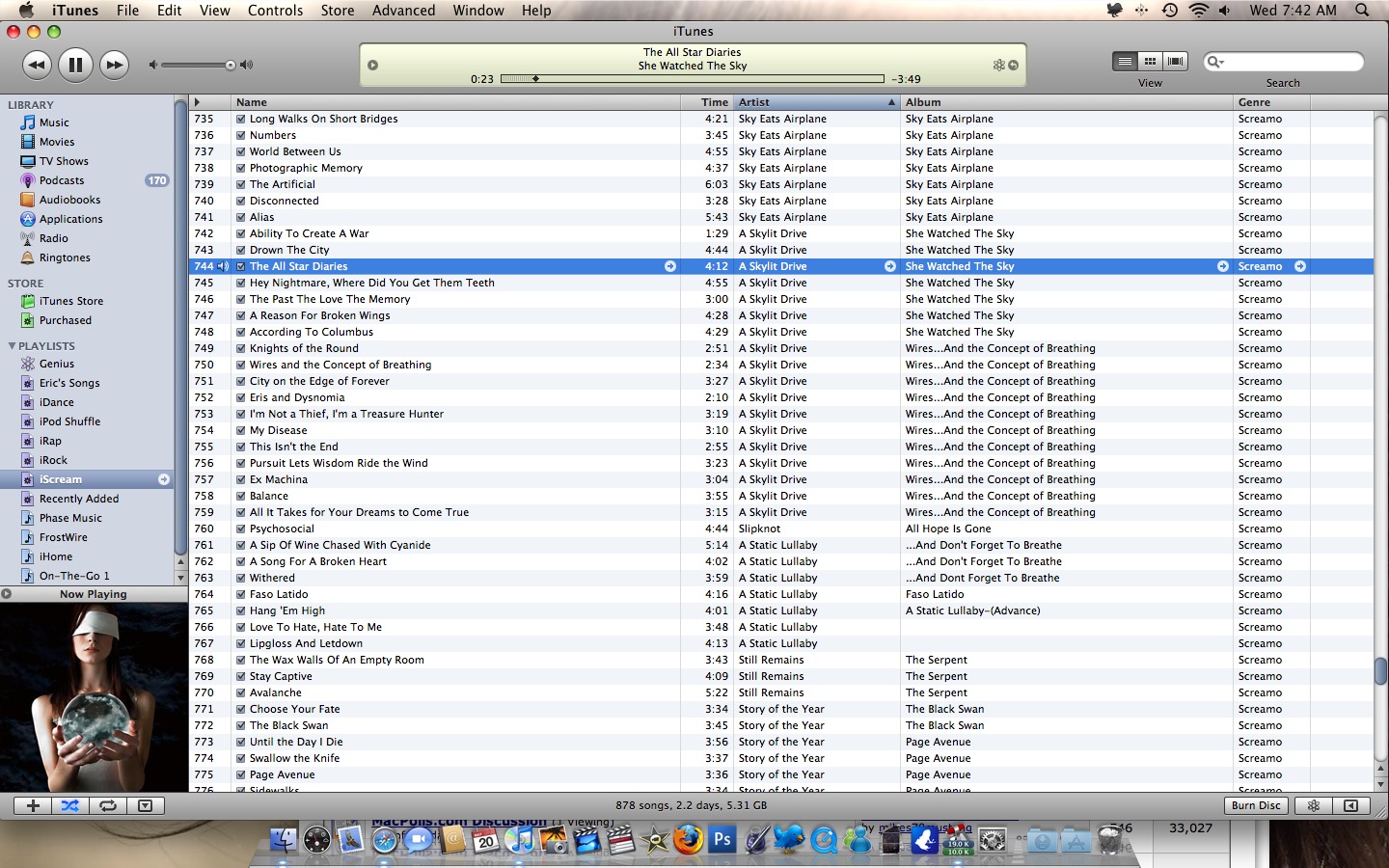
Task: Uncheck the song 'Psychosocial'
Action: click(x=240, y=529)
